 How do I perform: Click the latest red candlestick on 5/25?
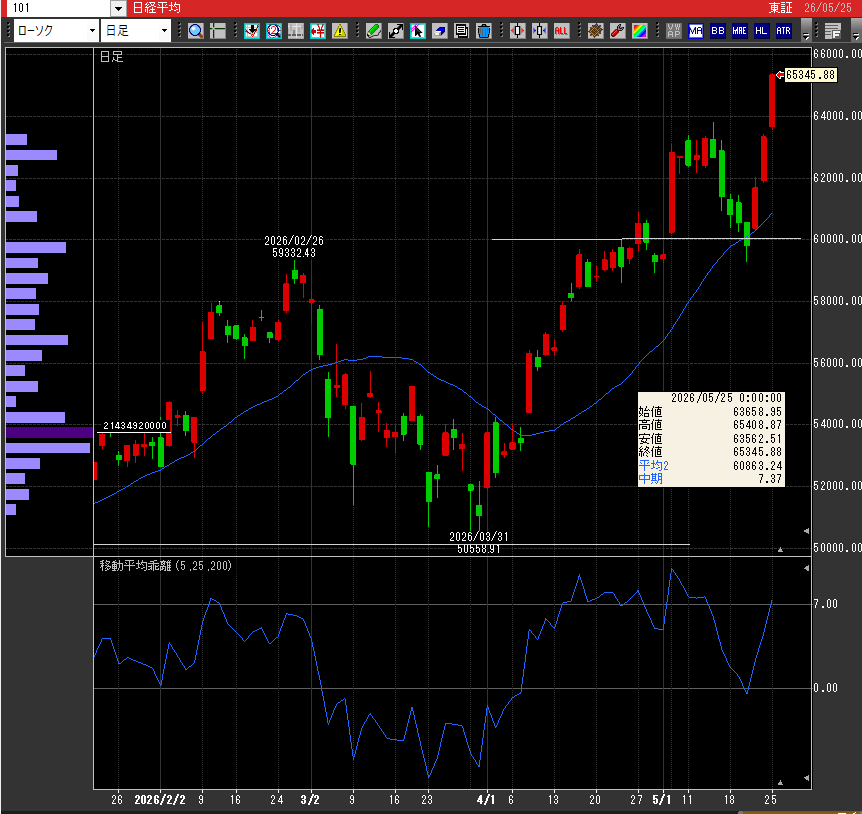tap(772, 101)
